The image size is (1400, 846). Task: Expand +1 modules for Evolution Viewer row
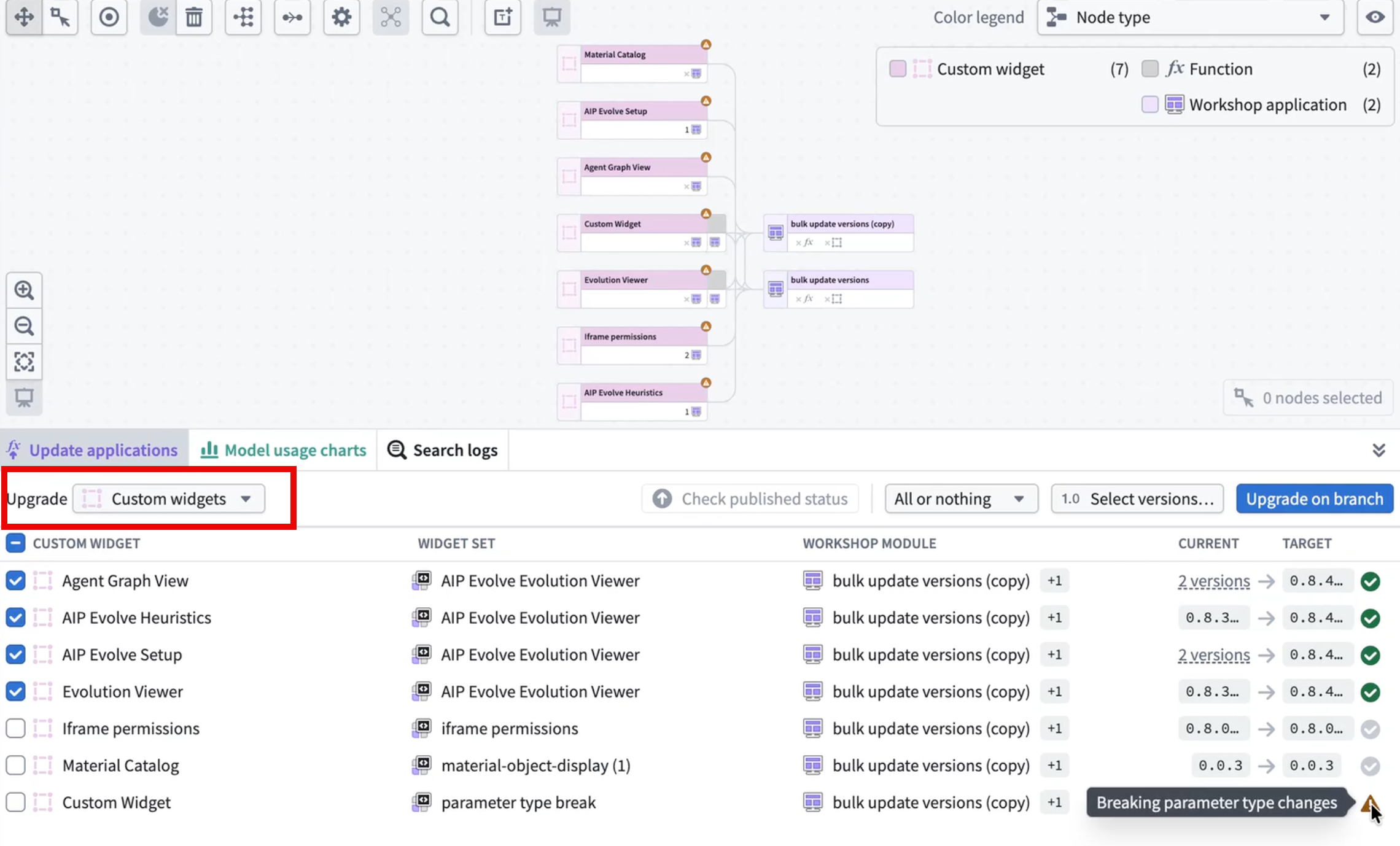pos(1054,691)
